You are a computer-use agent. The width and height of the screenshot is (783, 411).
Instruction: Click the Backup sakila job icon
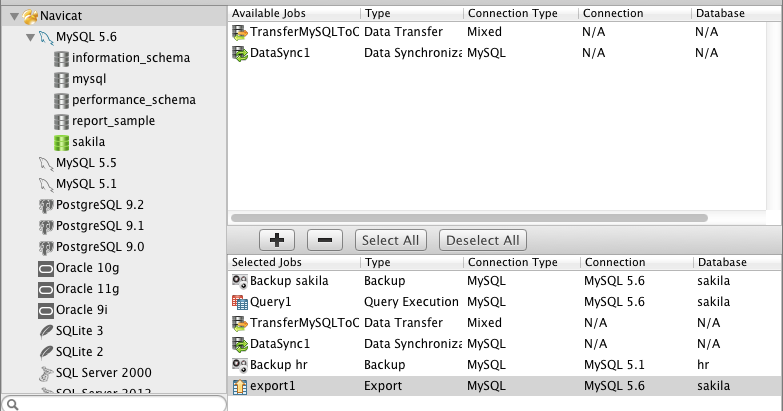(240, 281)
